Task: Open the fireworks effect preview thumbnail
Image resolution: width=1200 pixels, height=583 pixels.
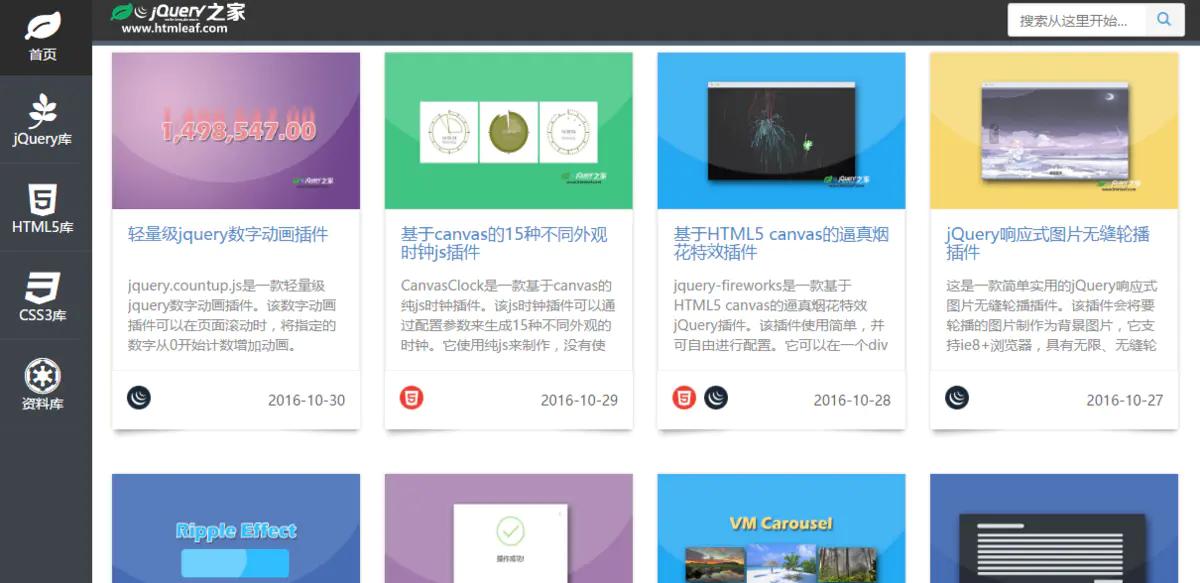Action: 781,131
